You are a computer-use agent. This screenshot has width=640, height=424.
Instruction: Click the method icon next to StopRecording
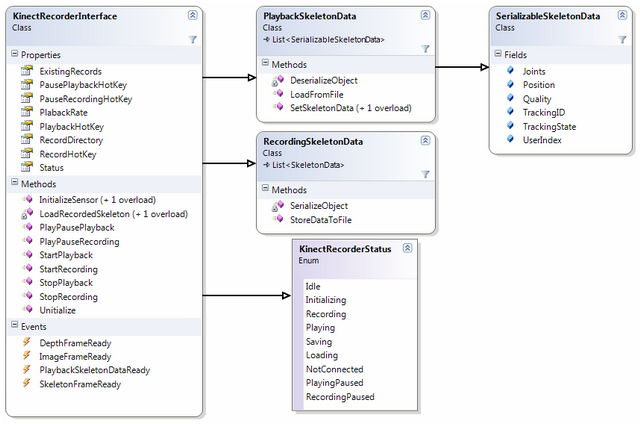(28, 296)
